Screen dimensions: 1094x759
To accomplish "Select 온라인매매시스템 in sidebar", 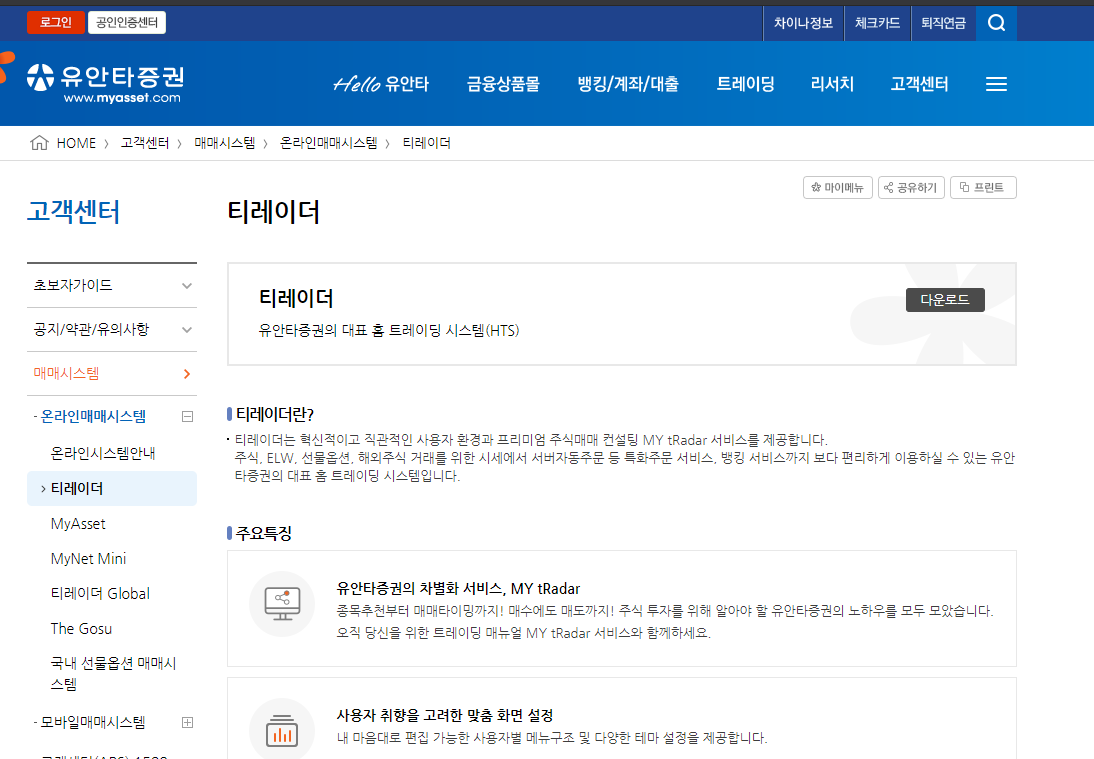I will [x=93, y=416].
